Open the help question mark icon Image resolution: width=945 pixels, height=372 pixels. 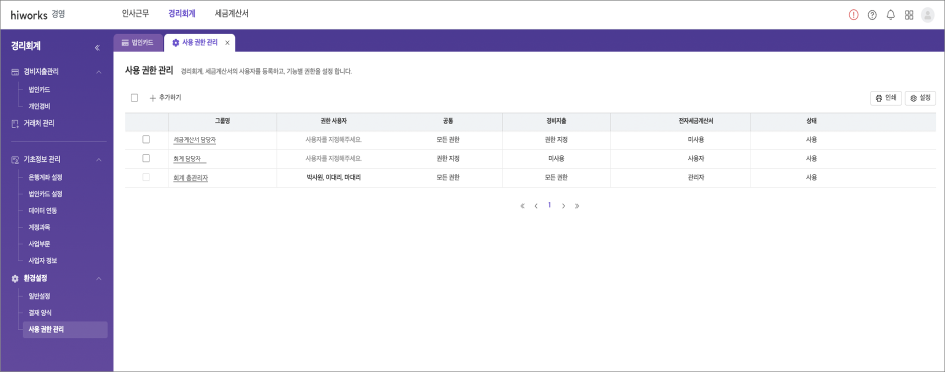872,15
